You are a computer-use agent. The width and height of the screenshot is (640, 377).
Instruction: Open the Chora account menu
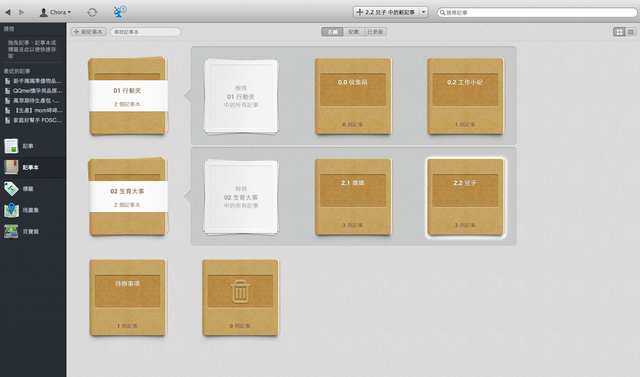coord(55,12)
